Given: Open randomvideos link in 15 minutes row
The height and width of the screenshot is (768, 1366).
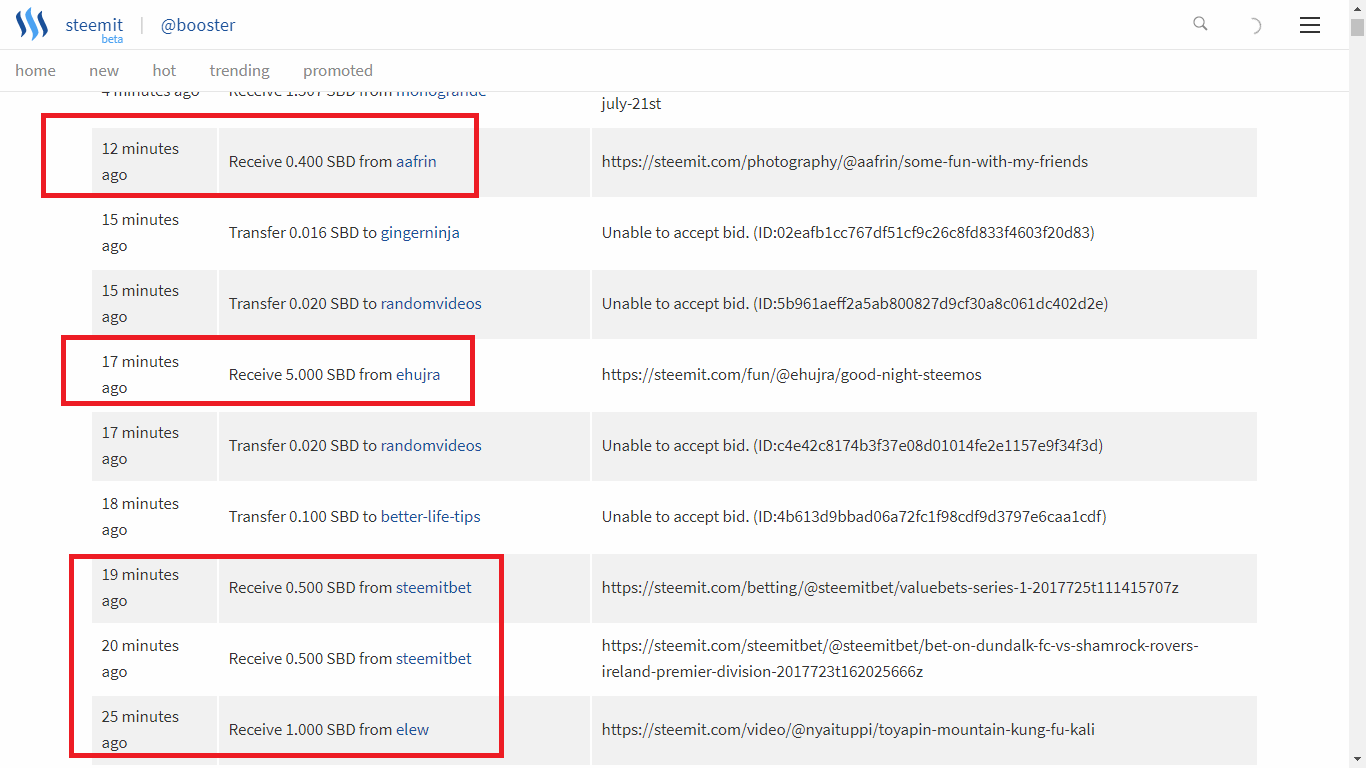Looking at the screenshot, I should click(x=431, y=303).
